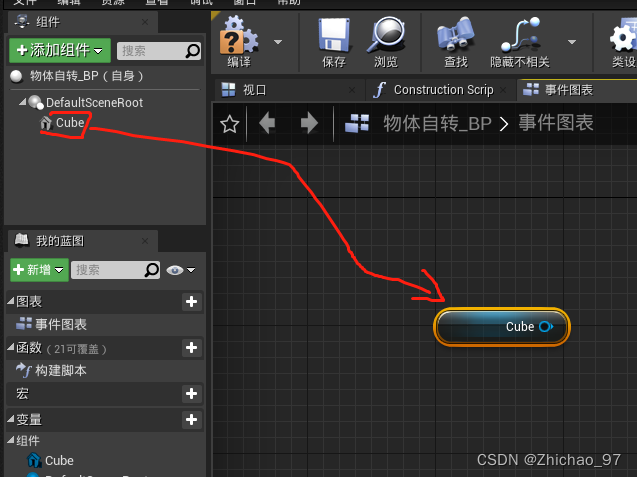Click the Browse (浏览) magnifier icon

pos(385,40)
